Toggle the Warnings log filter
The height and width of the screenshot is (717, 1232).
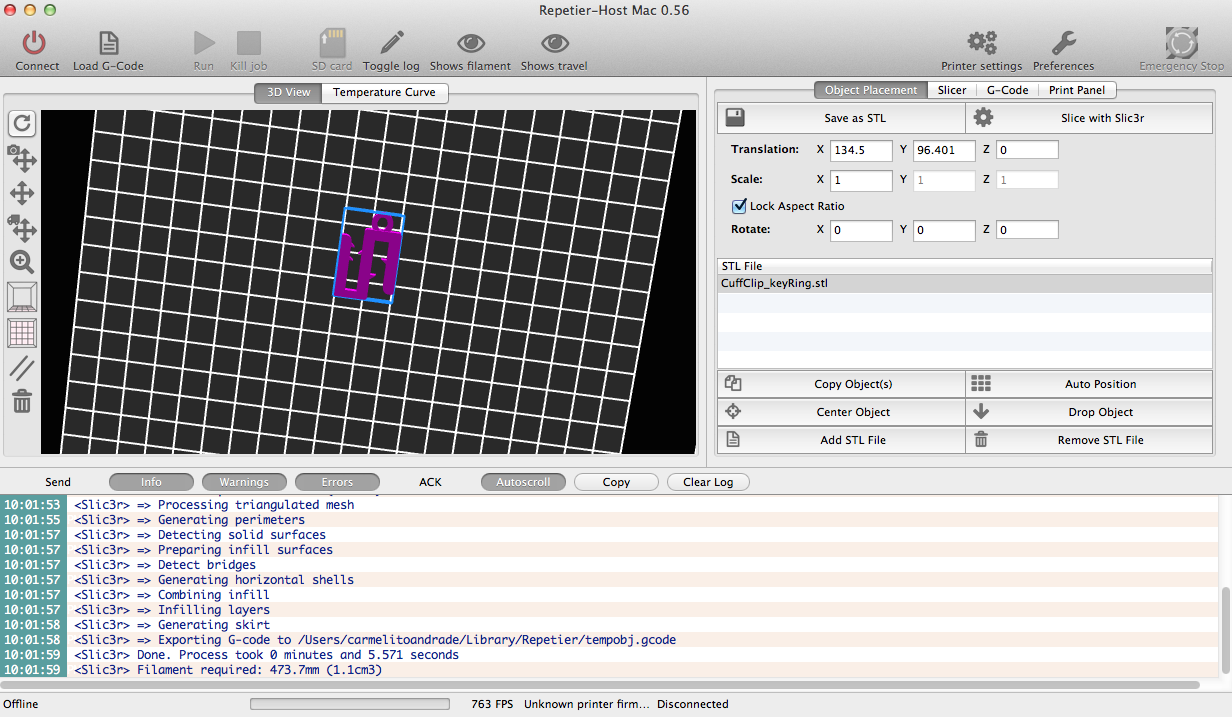tap(244, 482)
